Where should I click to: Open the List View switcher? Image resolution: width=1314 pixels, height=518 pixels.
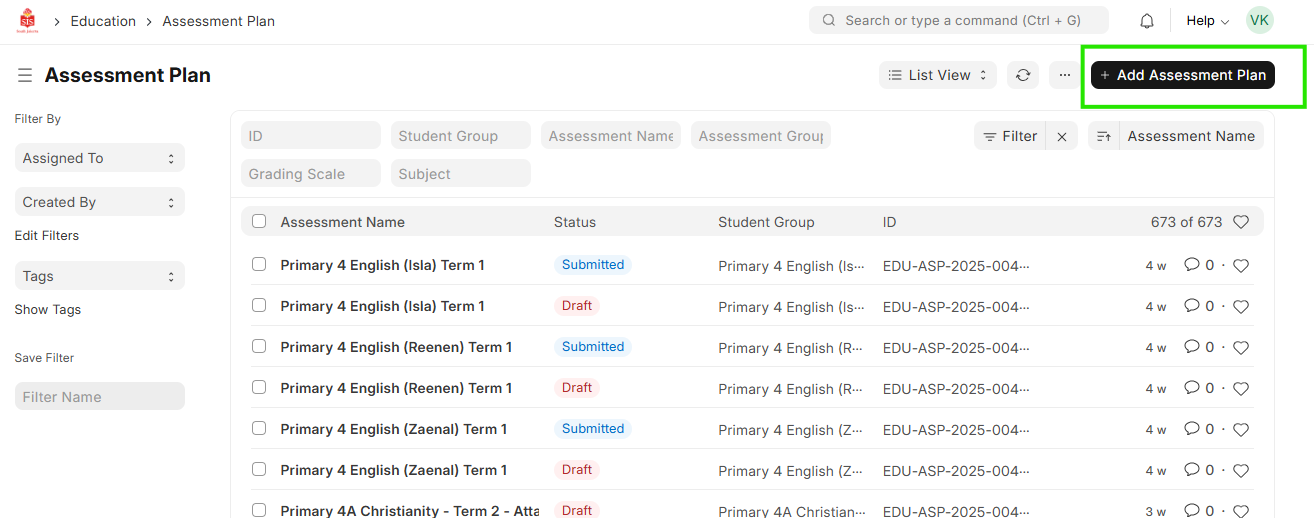938,75
